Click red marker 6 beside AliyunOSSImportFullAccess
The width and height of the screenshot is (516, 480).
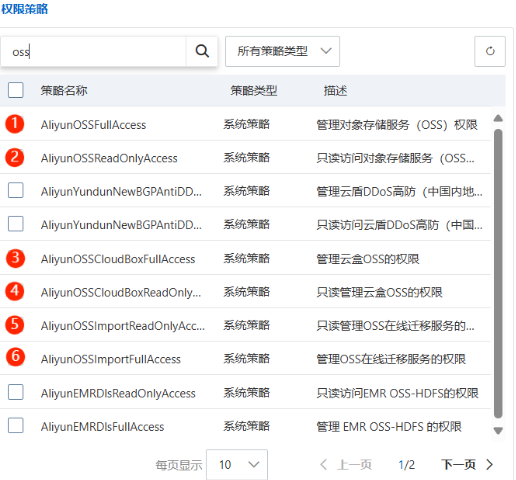point(15,357)
